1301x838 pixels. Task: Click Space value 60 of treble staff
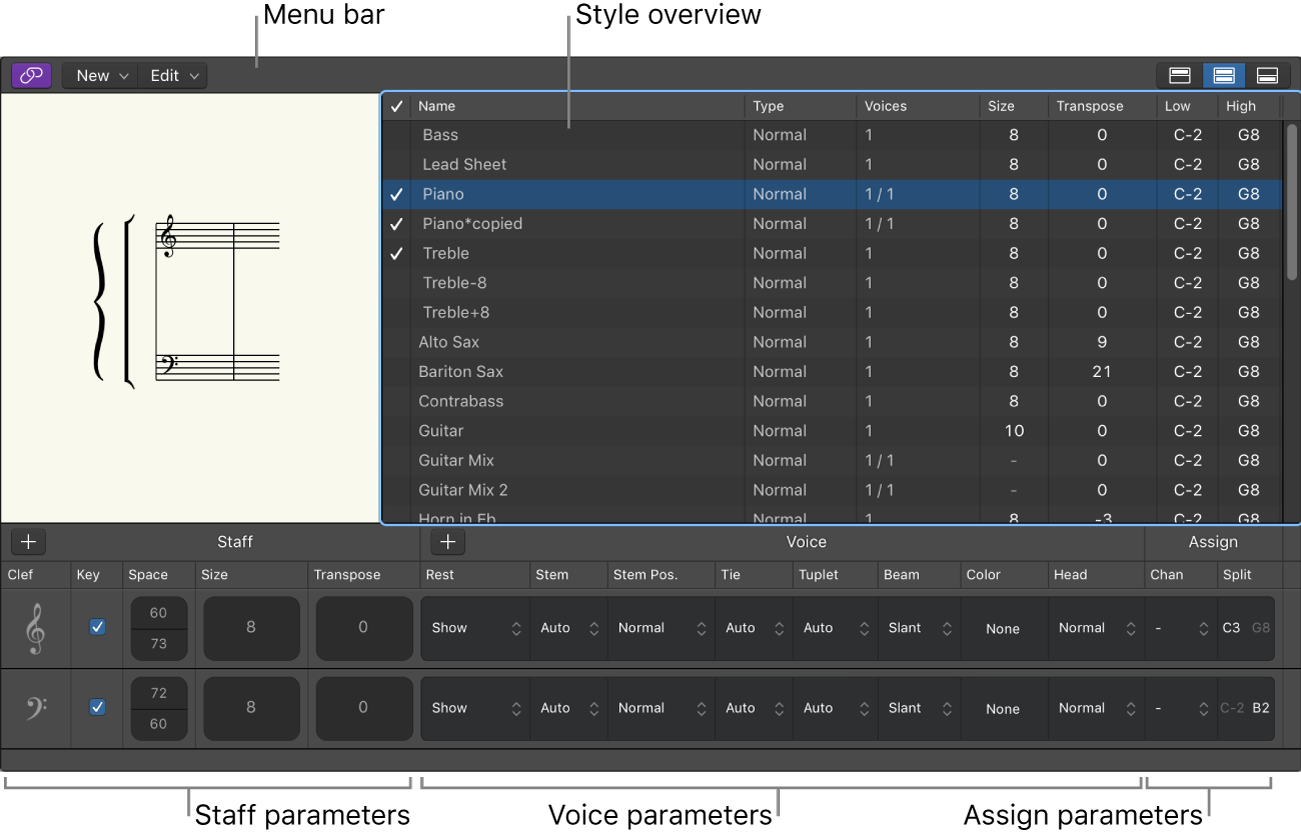(158, 613)
